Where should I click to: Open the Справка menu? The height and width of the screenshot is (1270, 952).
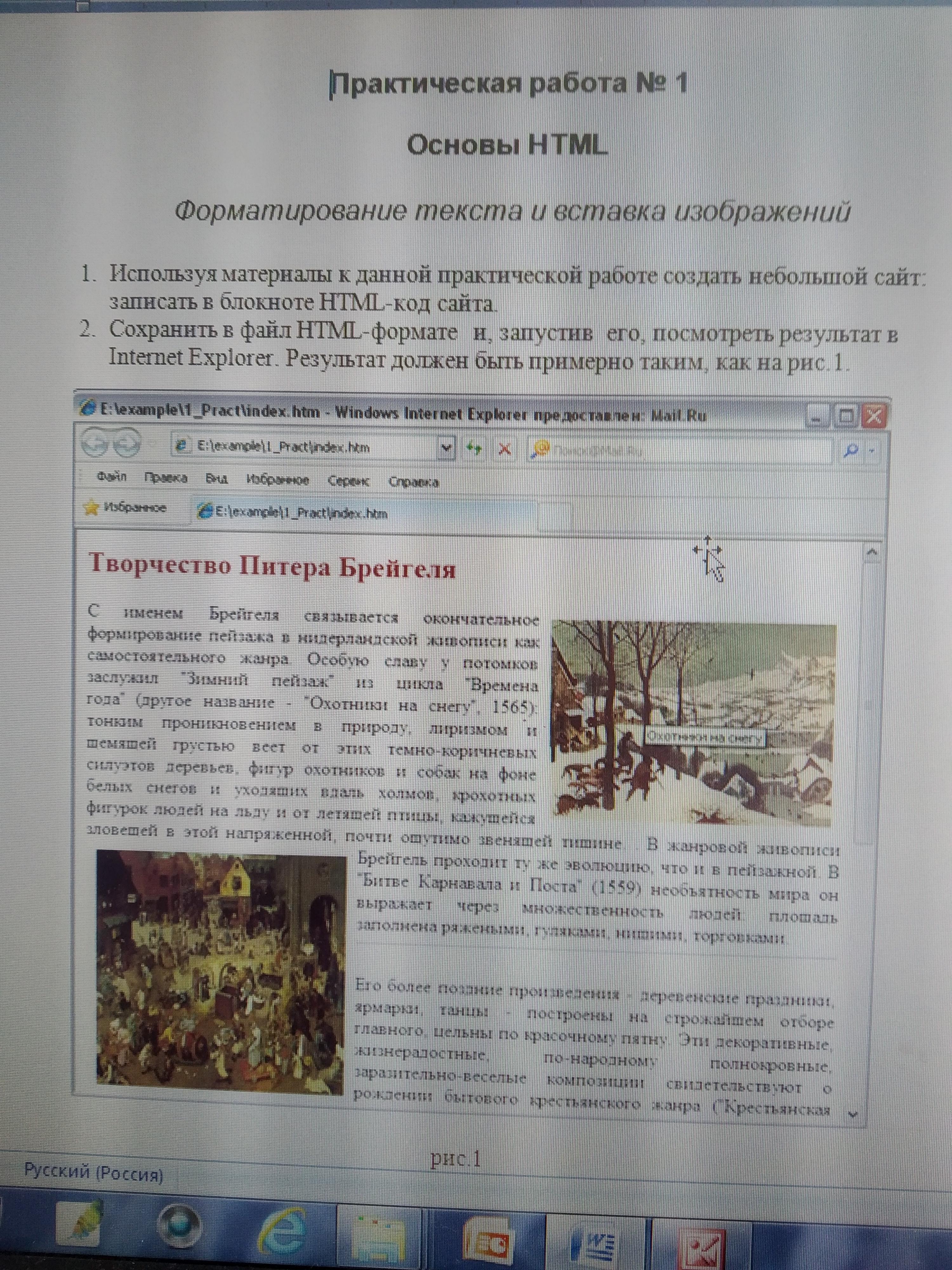tap(414, 482)
